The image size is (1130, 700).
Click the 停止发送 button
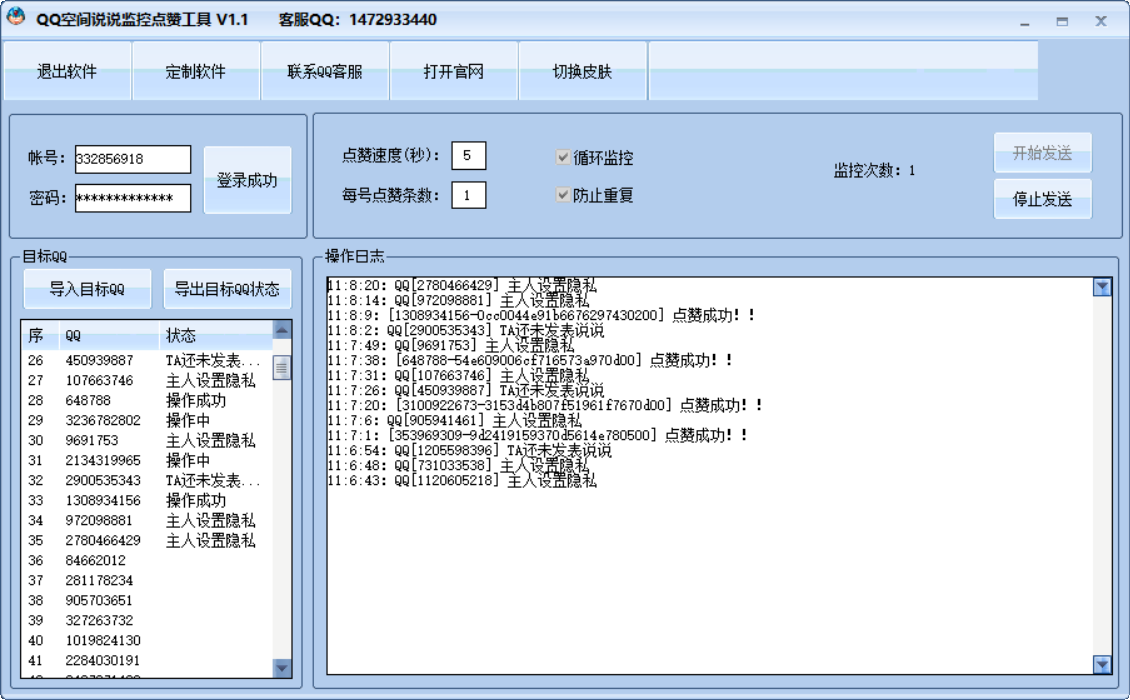tap(1042, 199)
